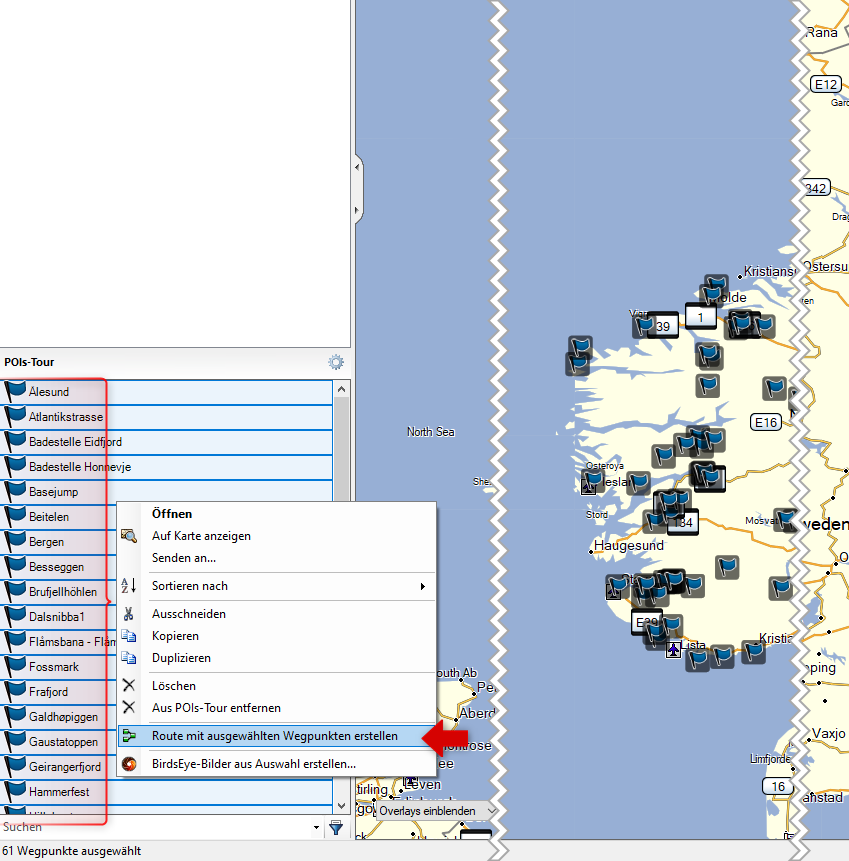849x861 pixels.
Task: Click into the Suchen search field
Action: (x=150, y=828)
